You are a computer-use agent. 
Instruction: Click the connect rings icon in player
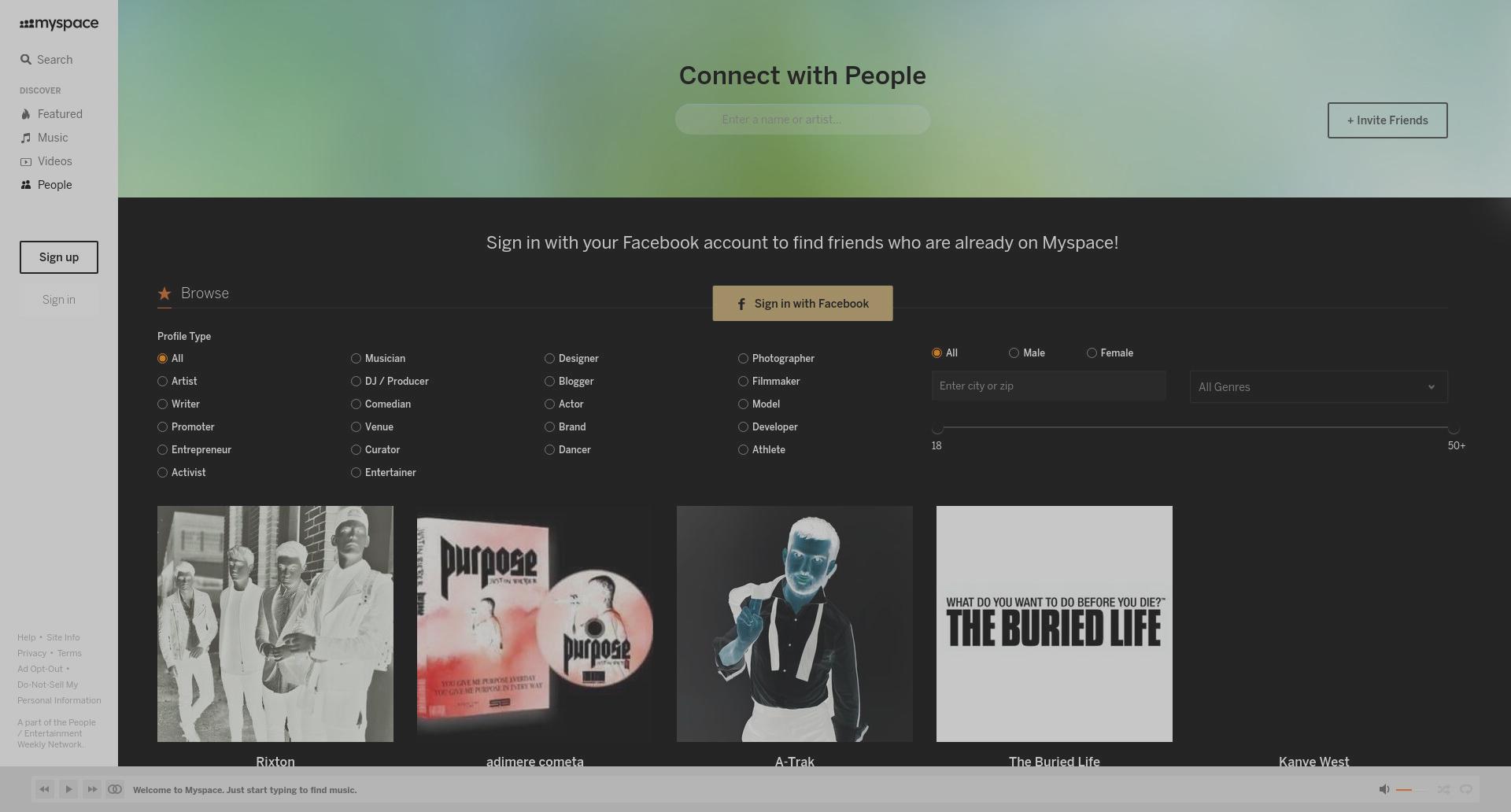(x=115, y=789)
